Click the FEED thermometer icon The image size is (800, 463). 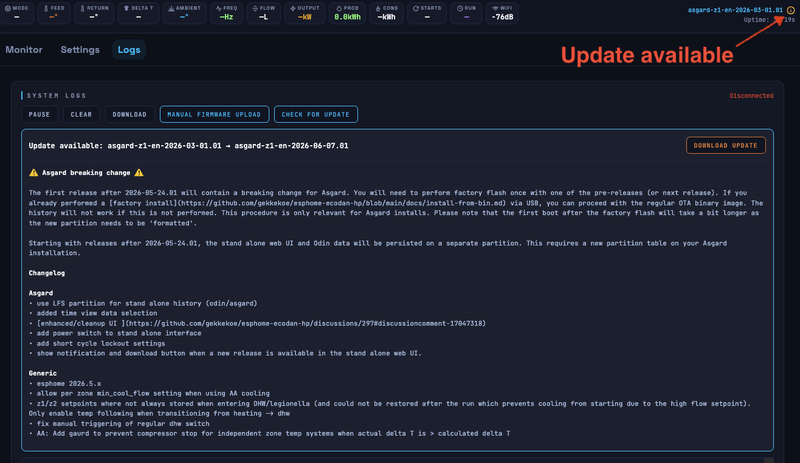tap(46, 8)
